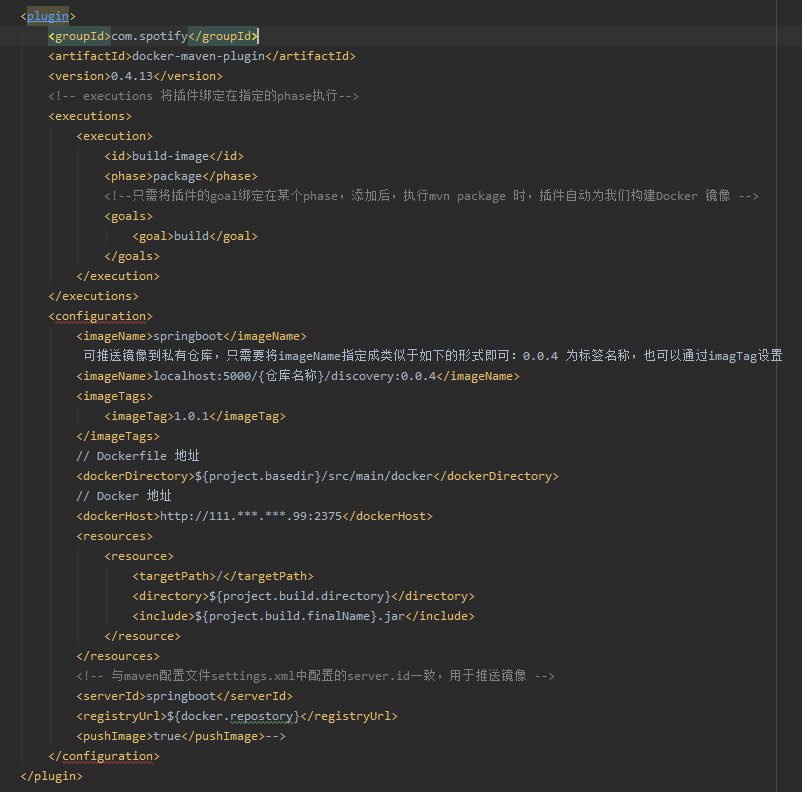
Task: Click the opening imageTags tag
Action: coord(115,396)
